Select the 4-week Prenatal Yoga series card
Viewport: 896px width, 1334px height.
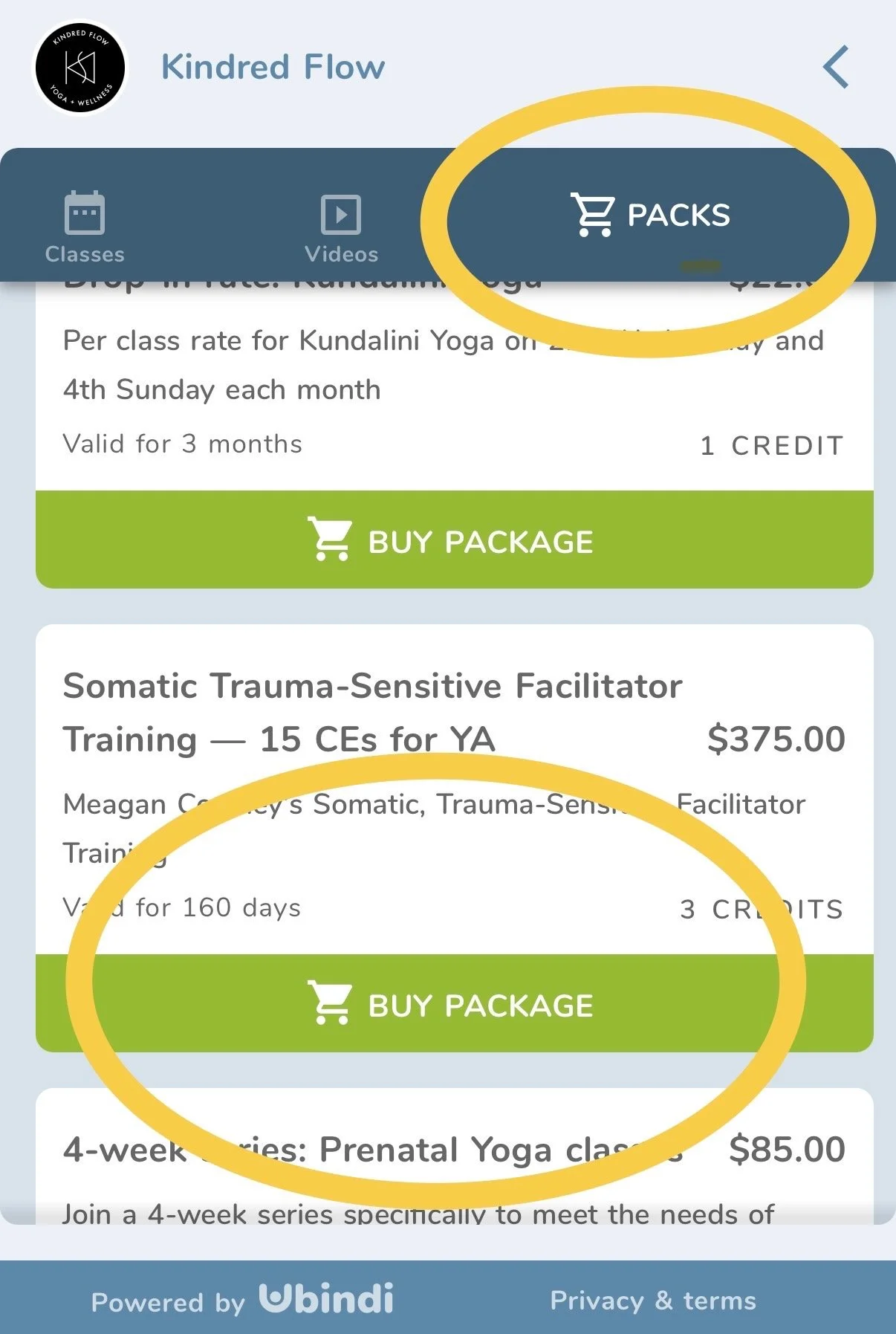[x=455, y=1156]
